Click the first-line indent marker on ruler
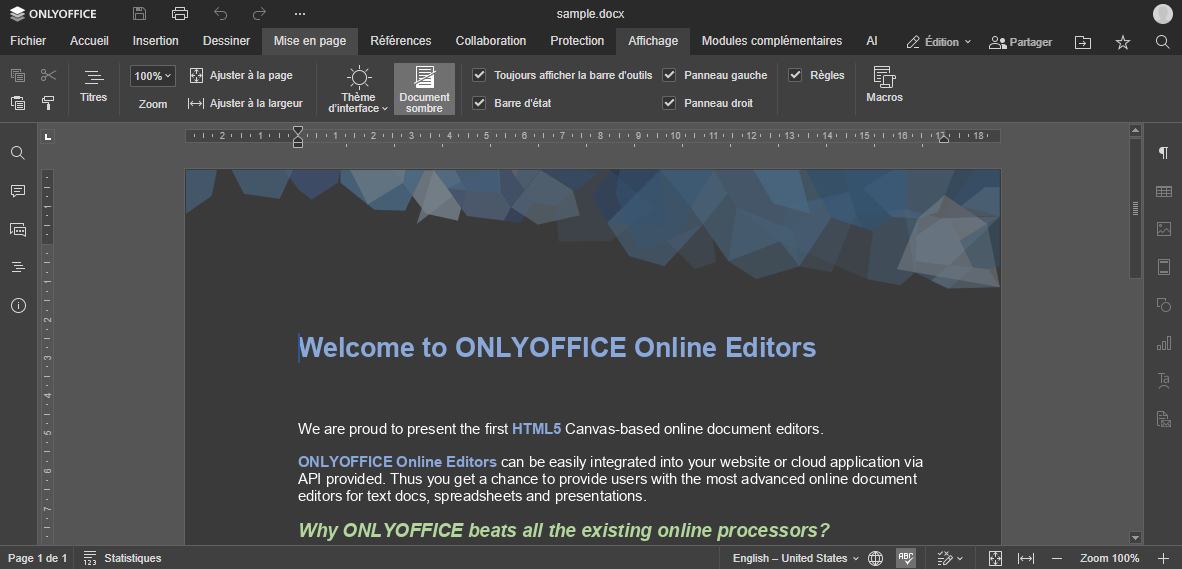 [297, 130]
